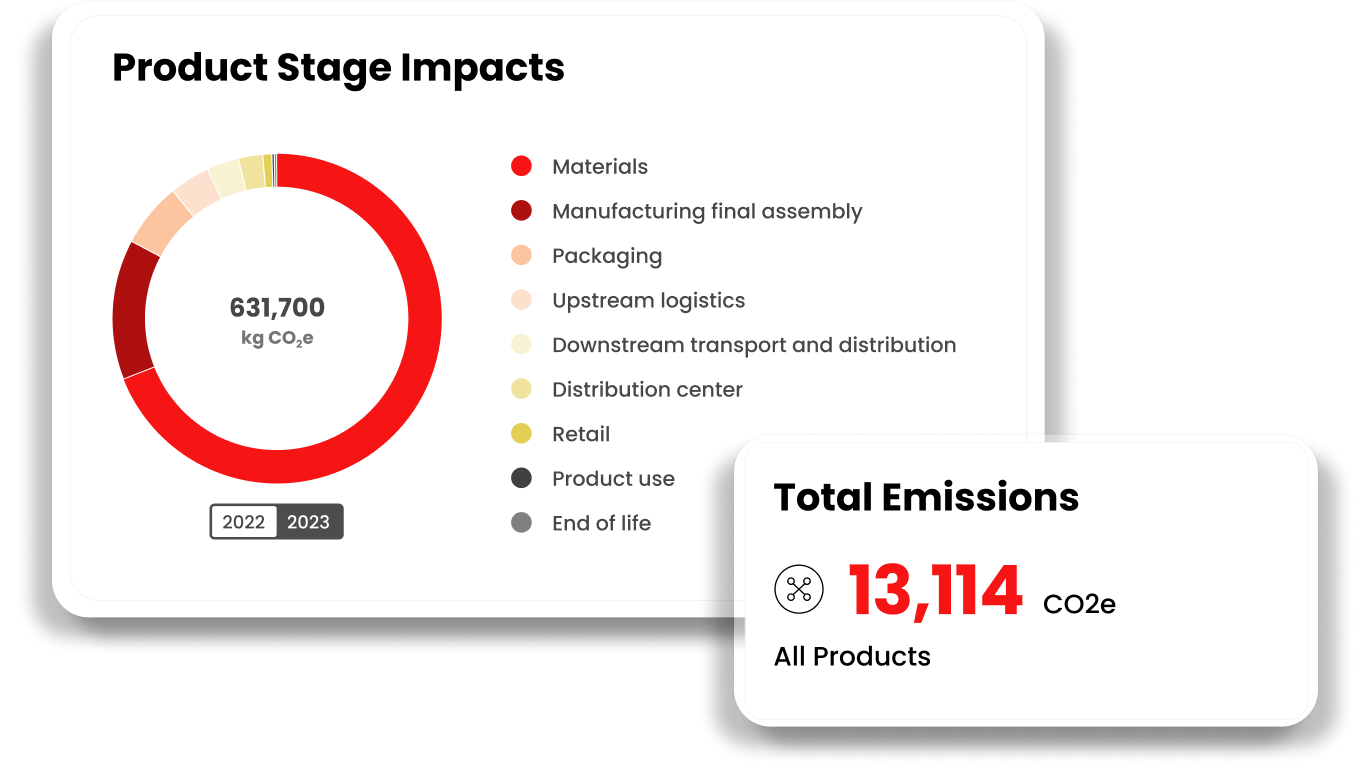Click the Upstream logistics legend dot
Screen dimensions: 1370x780
coord(521,300)
